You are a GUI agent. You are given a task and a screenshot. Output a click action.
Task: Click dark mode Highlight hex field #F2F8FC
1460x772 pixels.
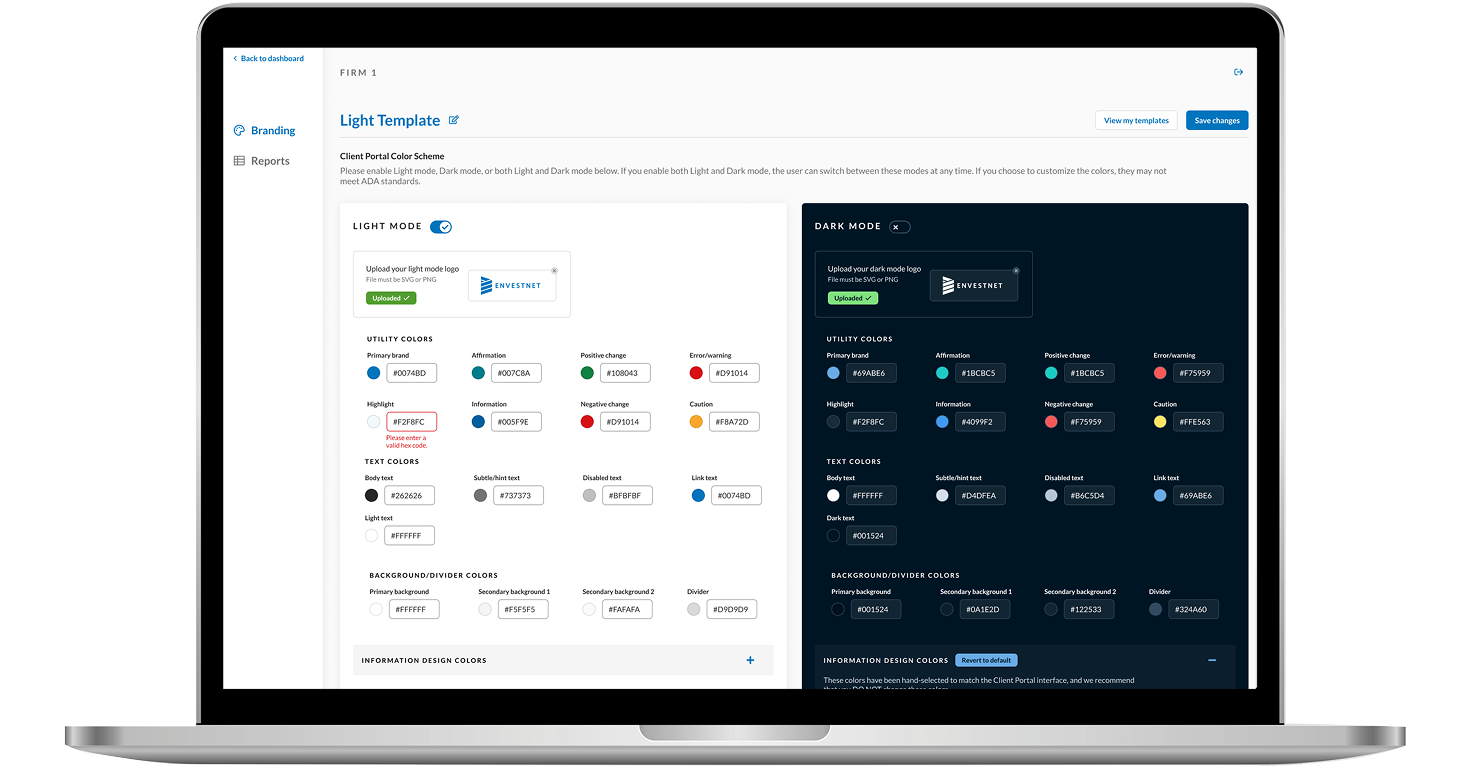tap(872, 422)
